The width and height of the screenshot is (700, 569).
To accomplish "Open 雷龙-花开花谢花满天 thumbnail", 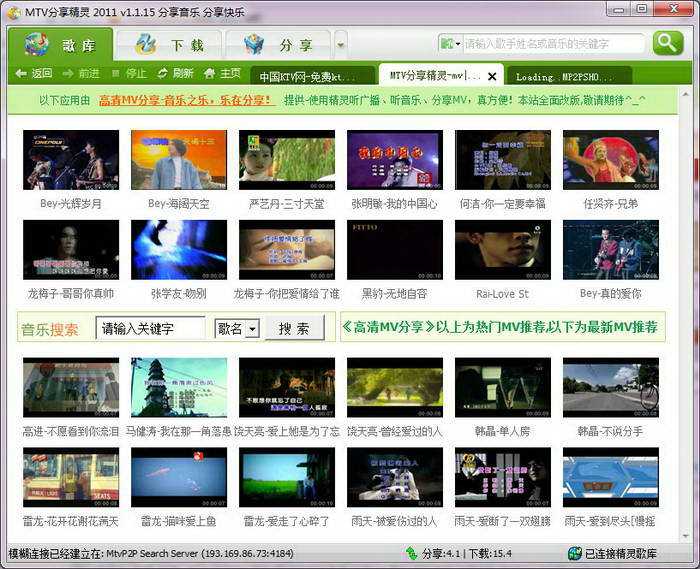I will click(71, 477).
